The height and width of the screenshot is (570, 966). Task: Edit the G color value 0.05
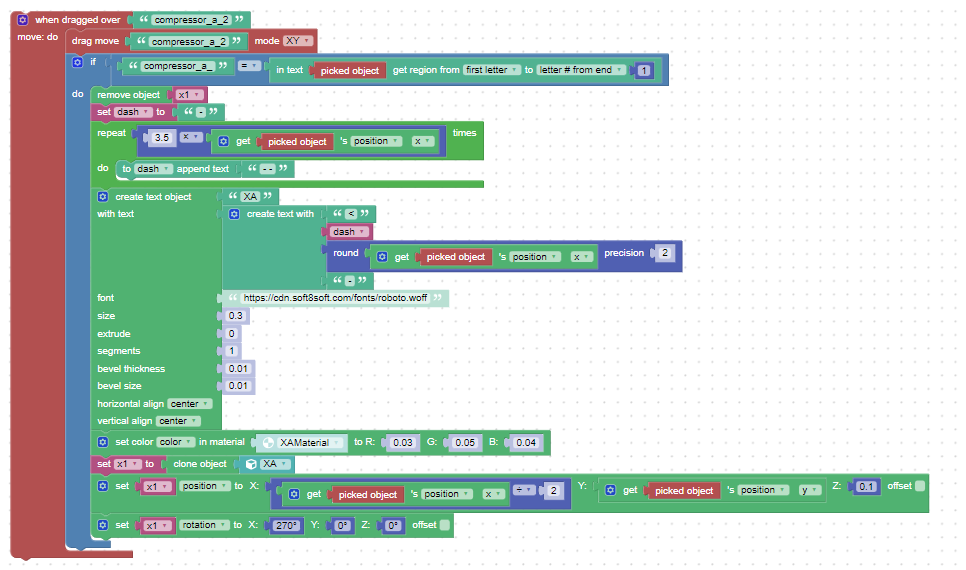click(465, 442)
